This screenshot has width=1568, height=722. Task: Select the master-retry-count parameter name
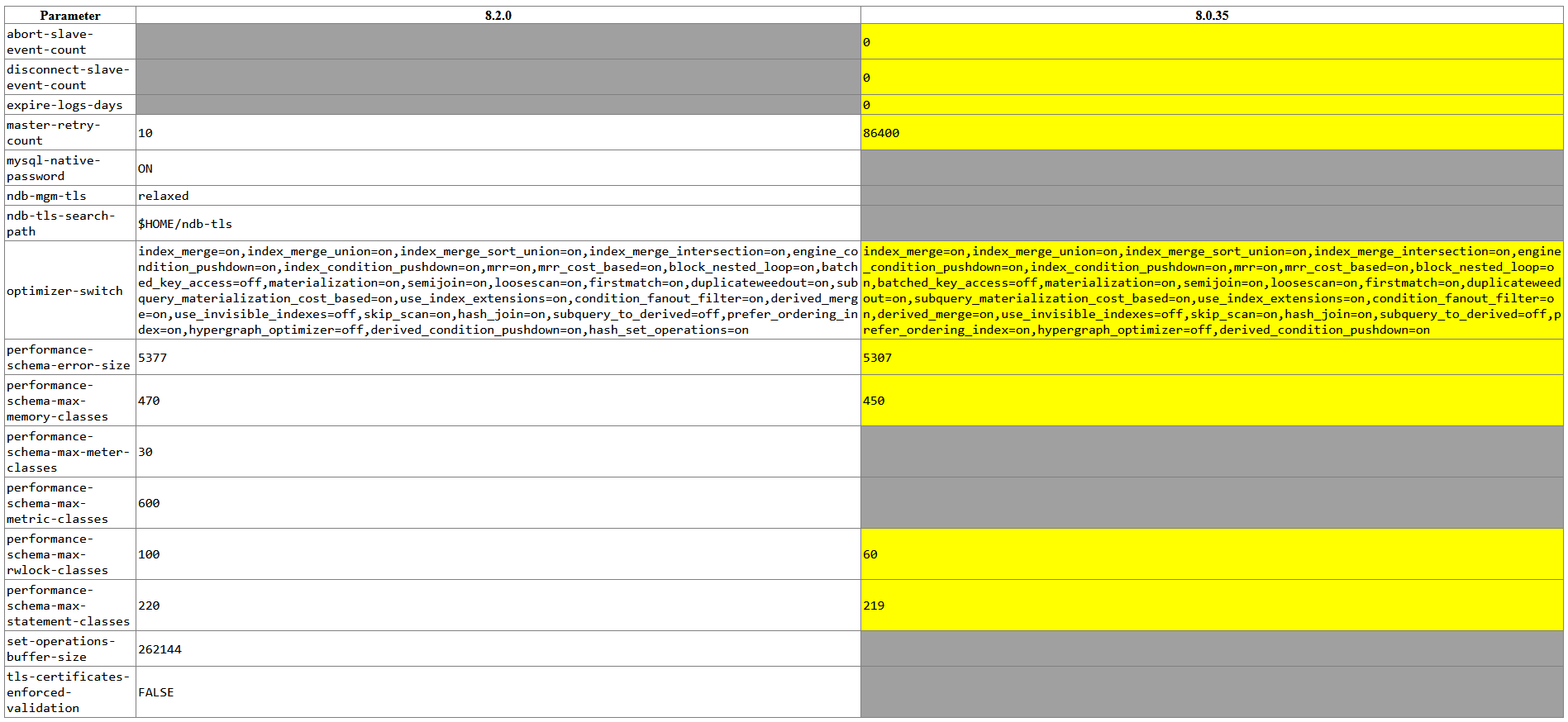pos(53,132)
